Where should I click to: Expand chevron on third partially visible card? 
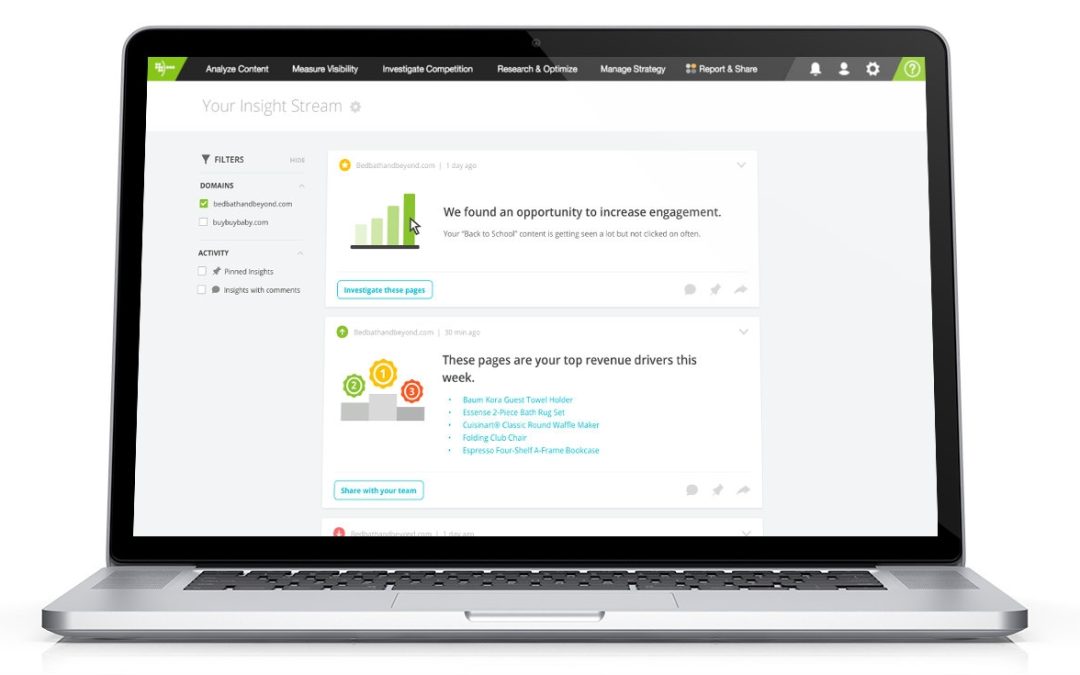tap(747, 532)
